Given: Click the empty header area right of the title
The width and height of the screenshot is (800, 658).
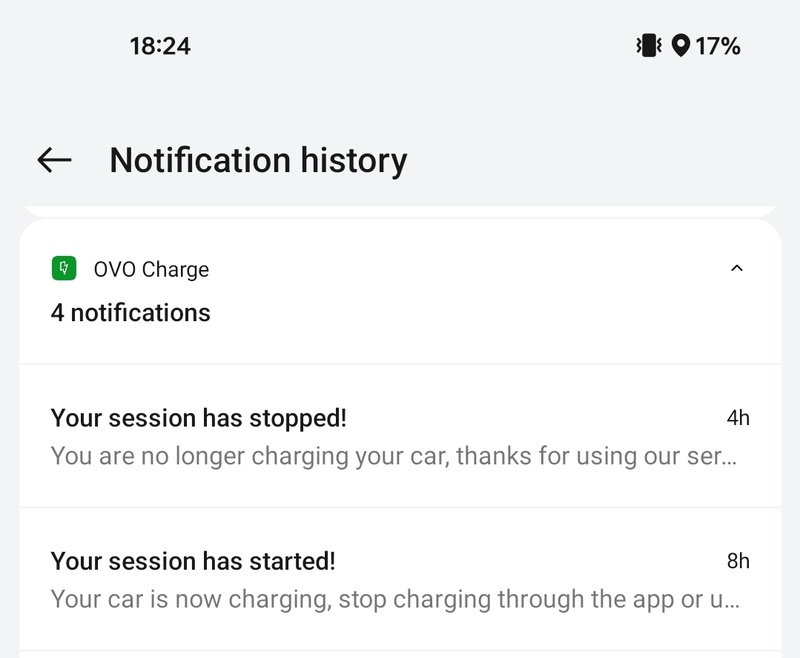Looking at the screenshot, I should pyautogui.click(x=600, y=160).
